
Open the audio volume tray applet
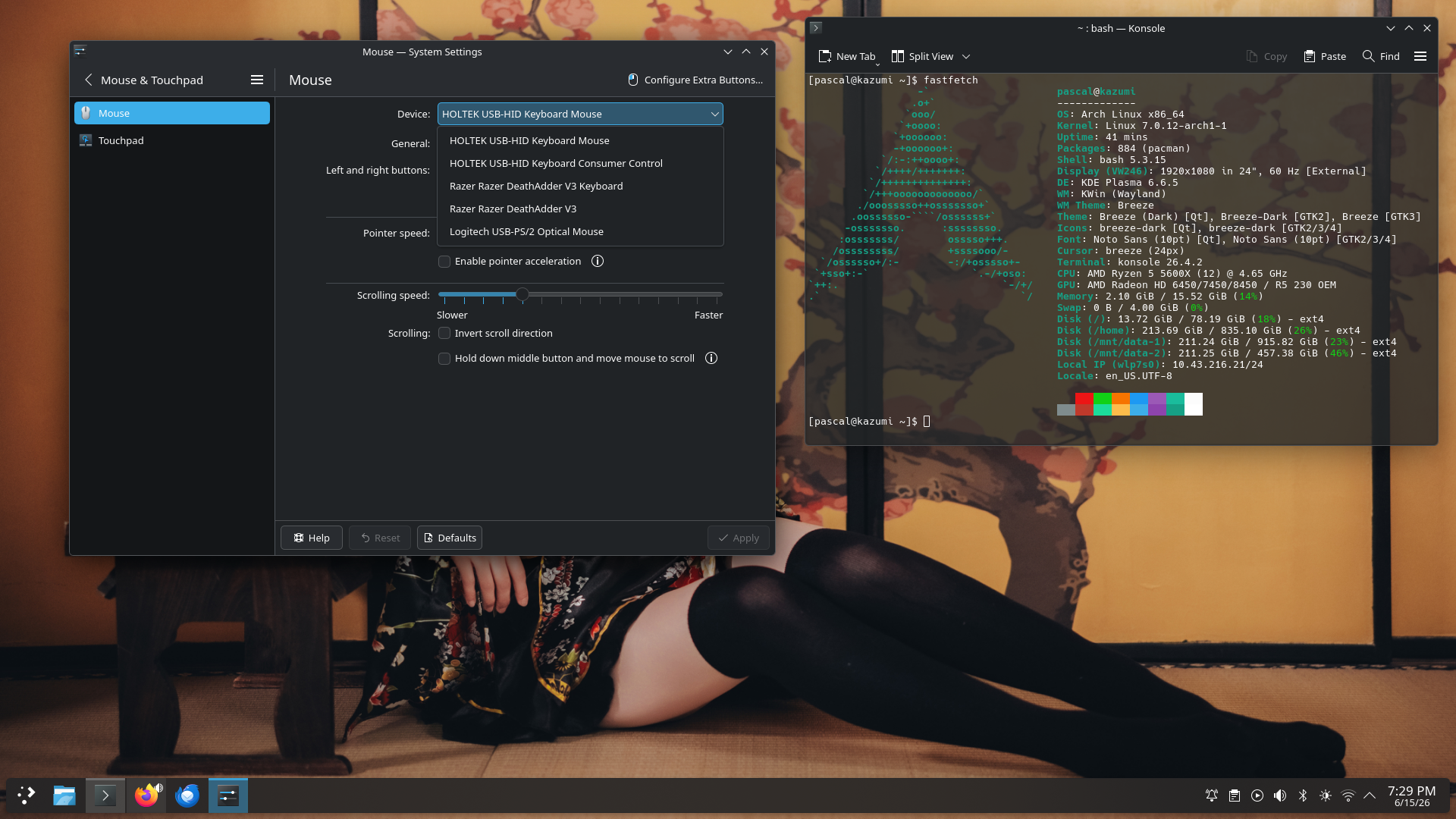pos(1280,795)
